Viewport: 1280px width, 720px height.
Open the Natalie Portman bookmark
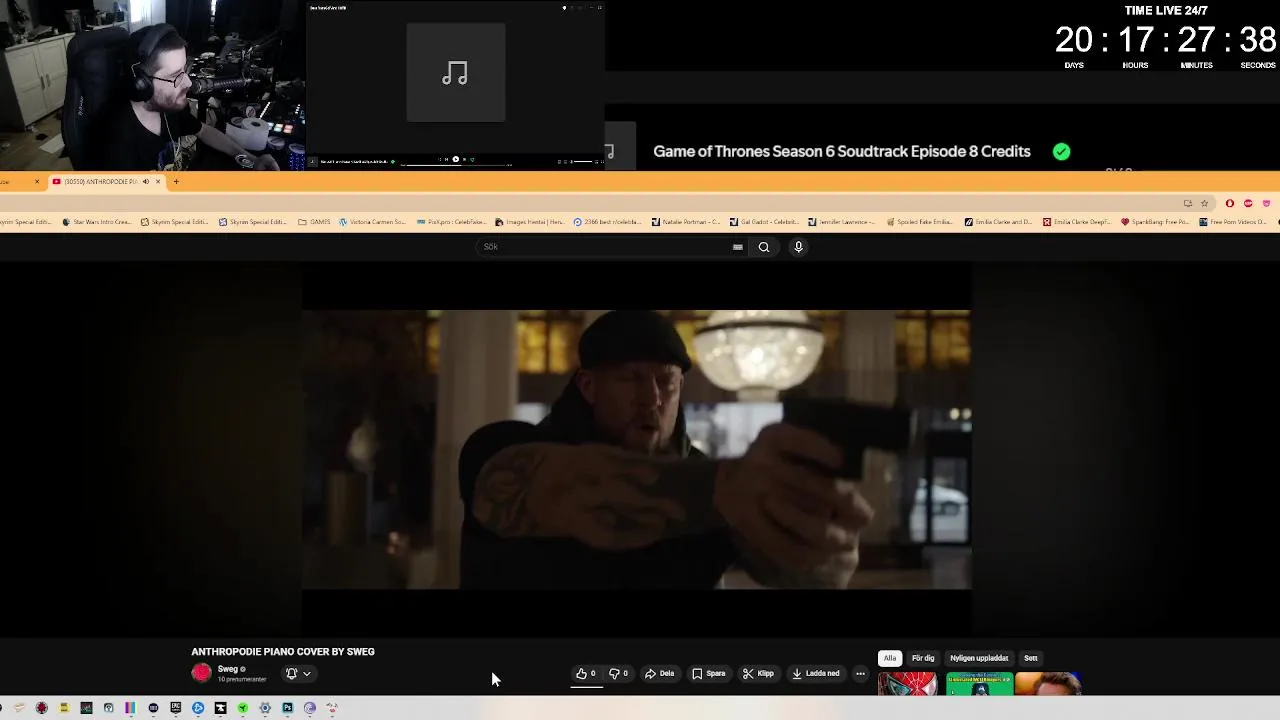coord(687,222)
